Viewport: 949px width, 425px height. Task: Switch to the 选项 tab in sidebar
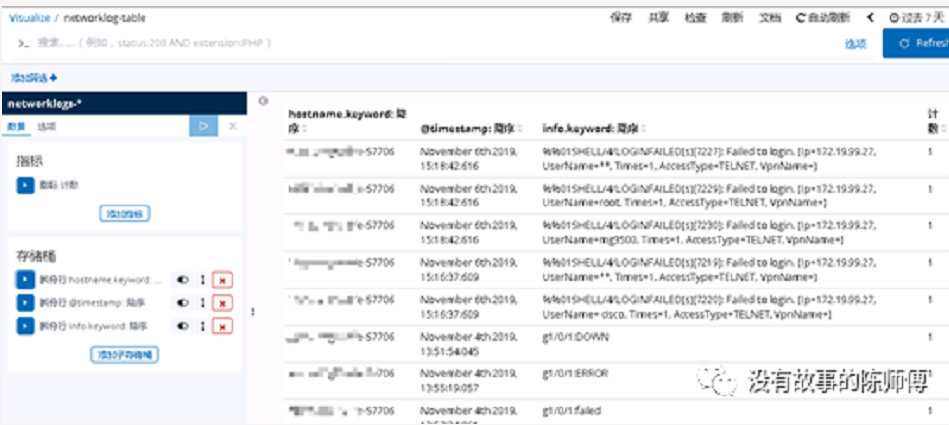[46, 127]
